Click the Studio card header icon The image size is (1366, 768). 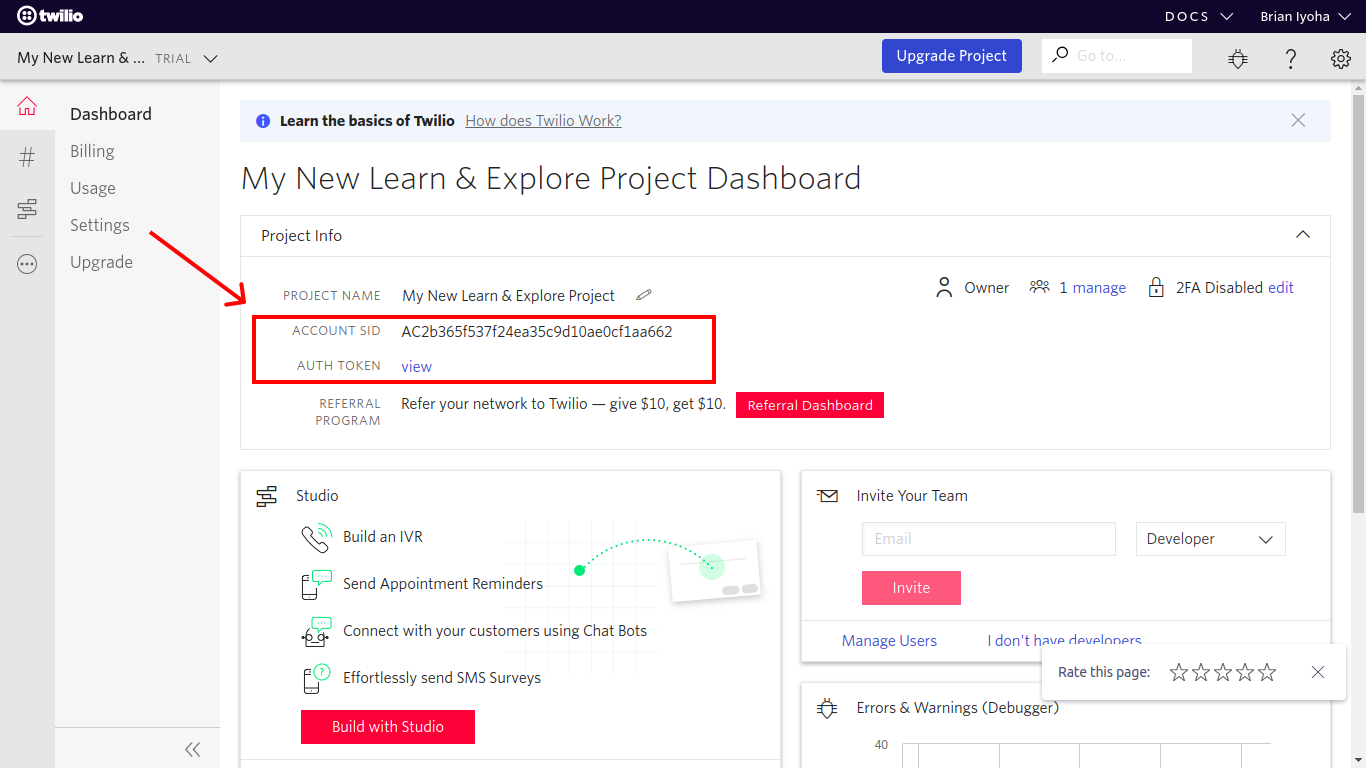tap(267, 496)
